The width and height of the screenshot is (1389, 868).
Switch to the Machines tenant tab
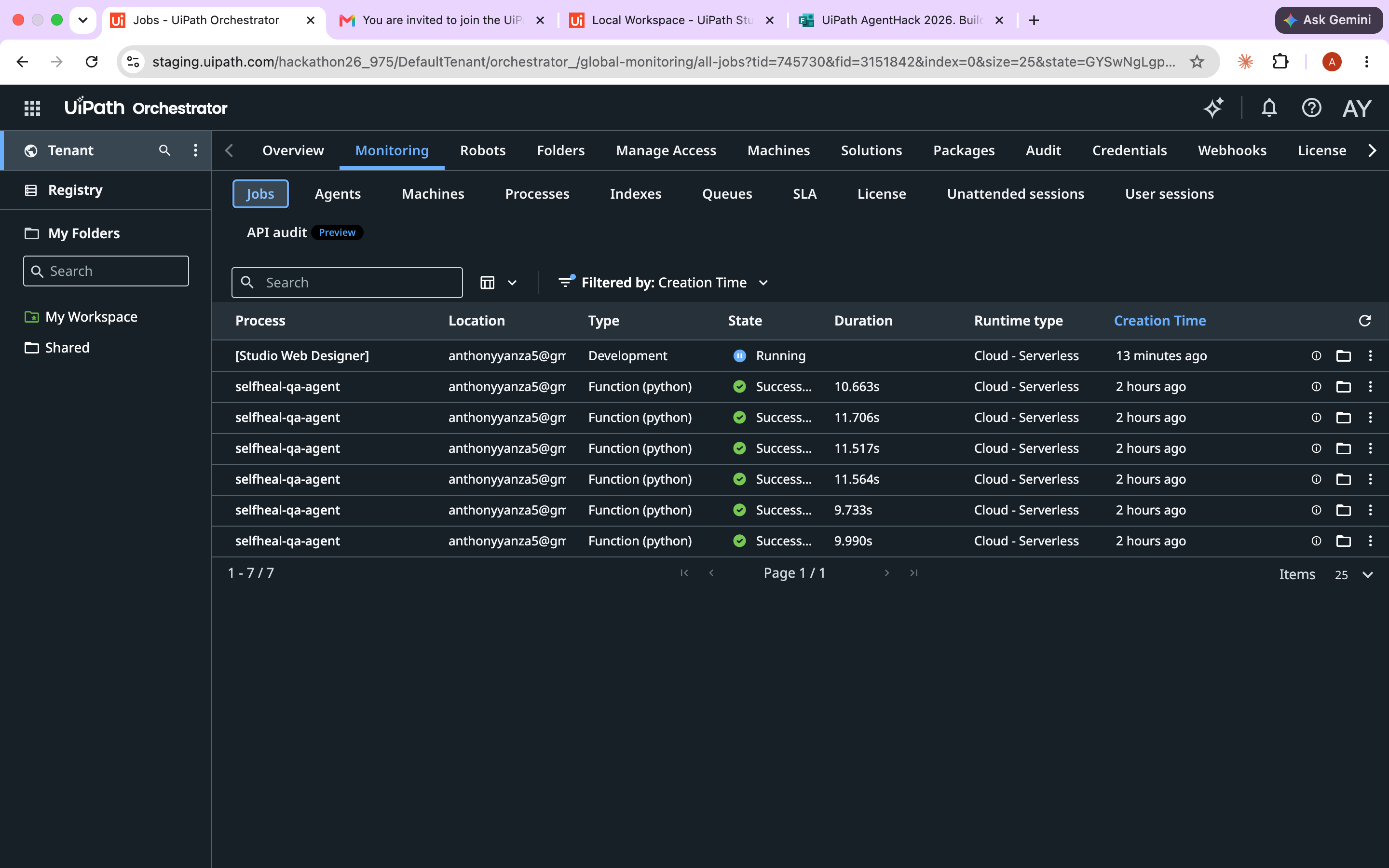tap(778, 150)
